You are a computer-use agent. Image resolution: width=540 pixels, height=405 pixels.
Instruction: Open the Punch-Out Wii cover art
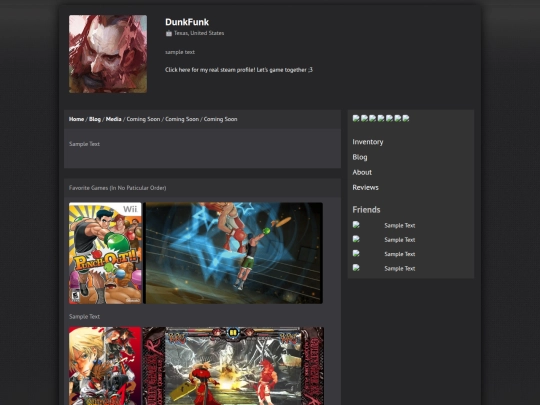pos(105,253)
